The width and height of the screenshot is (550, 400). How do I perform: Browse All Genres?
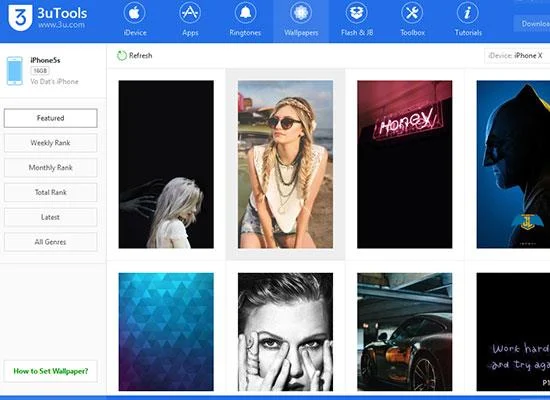51,242
